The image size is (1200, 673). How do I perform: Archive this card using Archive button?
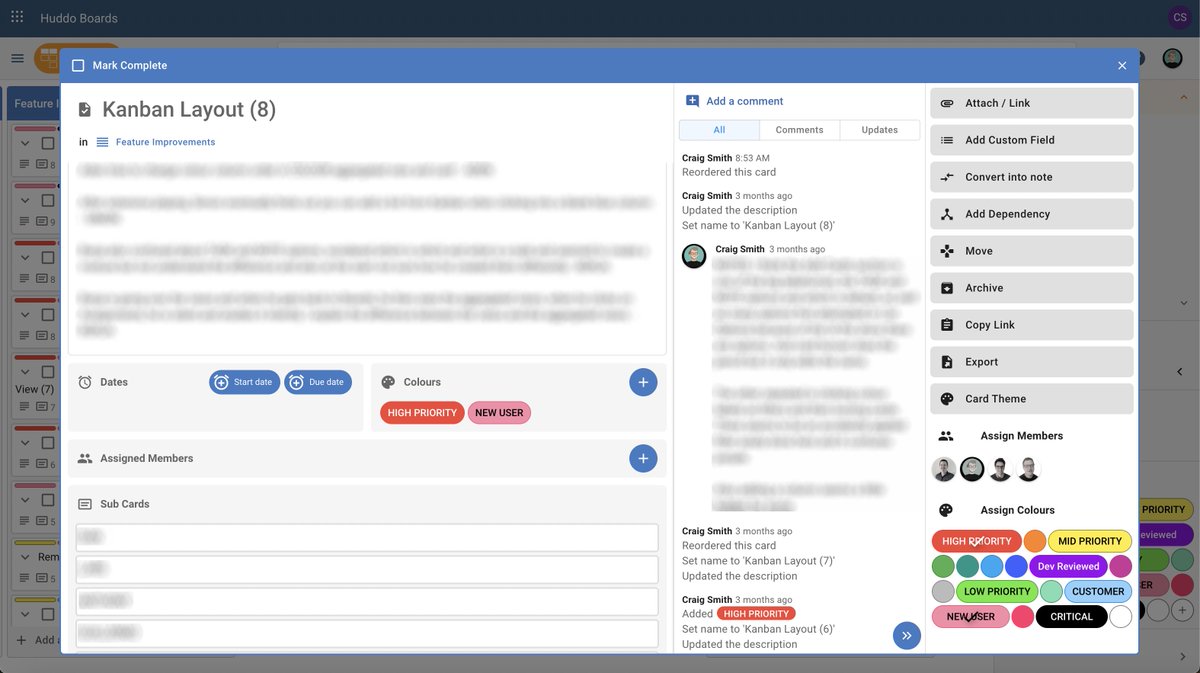[1032, 288]
